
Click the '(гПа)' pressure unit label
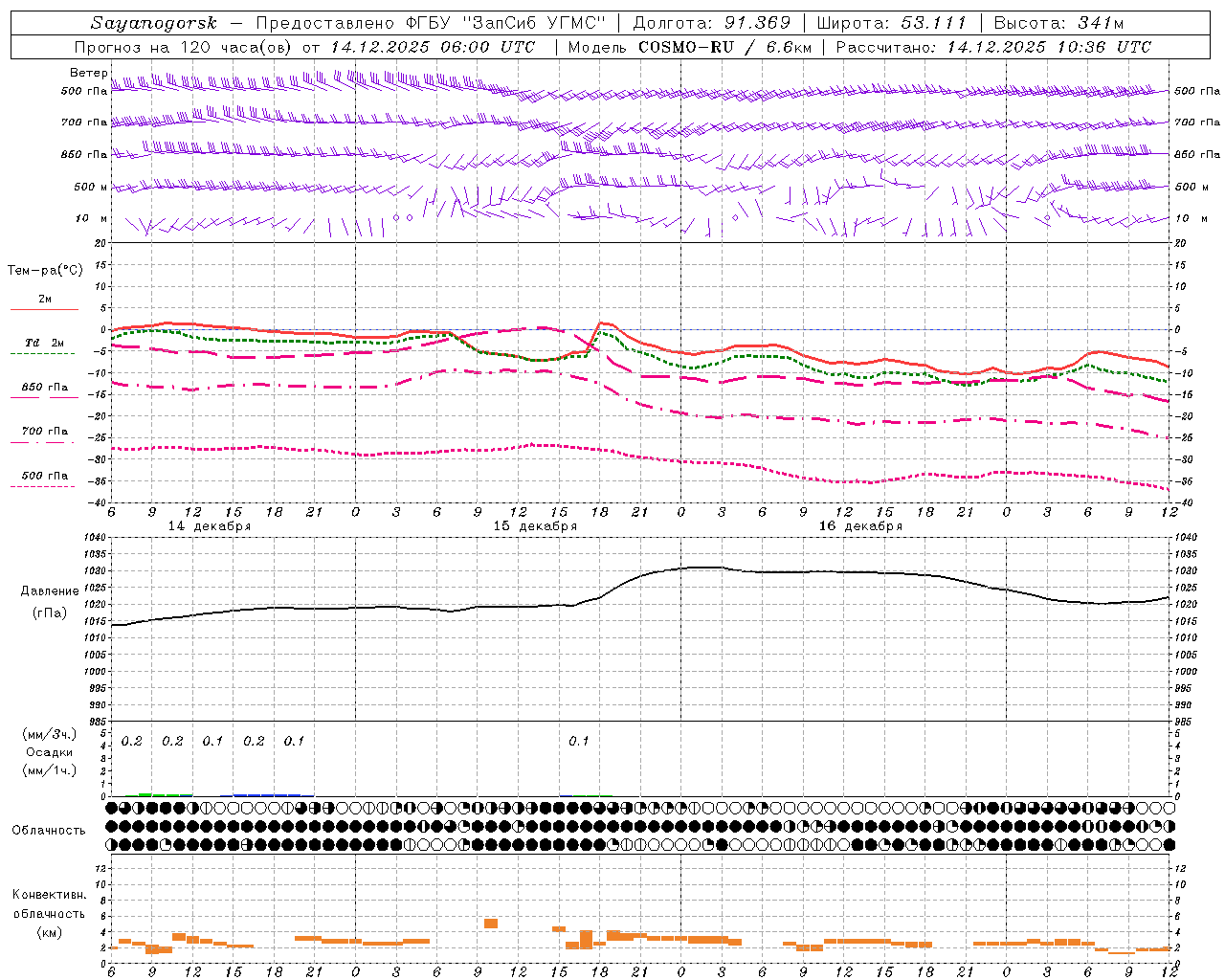point(50,613)
